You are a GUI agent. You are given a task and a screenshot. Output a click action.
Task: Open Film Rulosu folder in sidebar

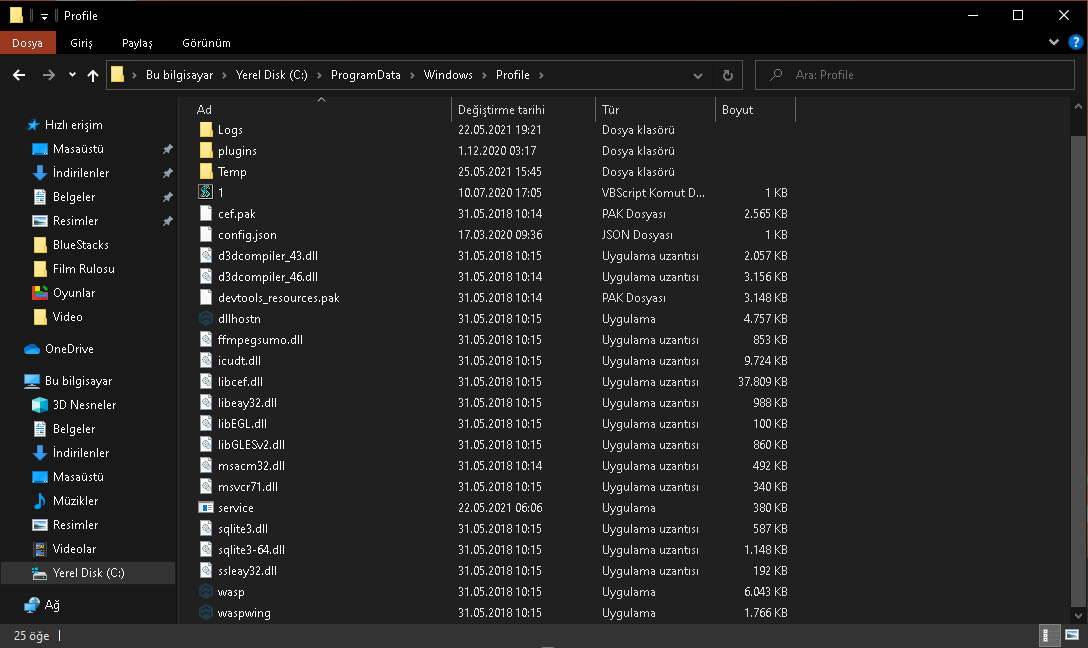(x=83, y=269)
